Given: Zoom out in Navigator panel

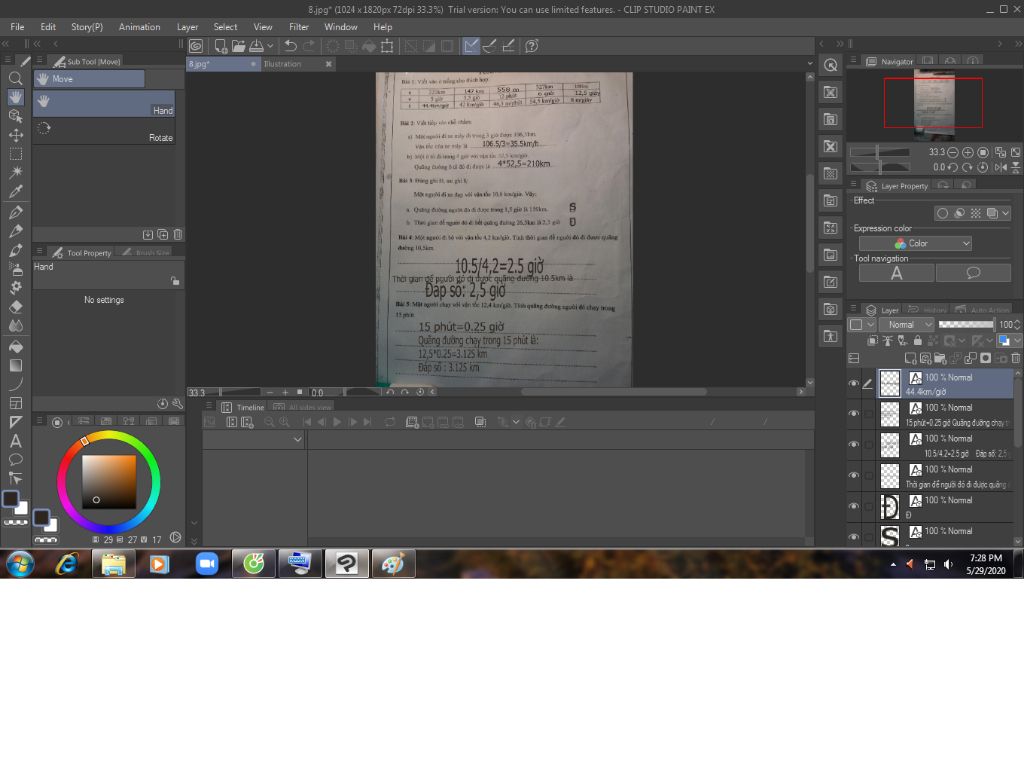Looking at the screenshot, I should click(x=953, y=152).
